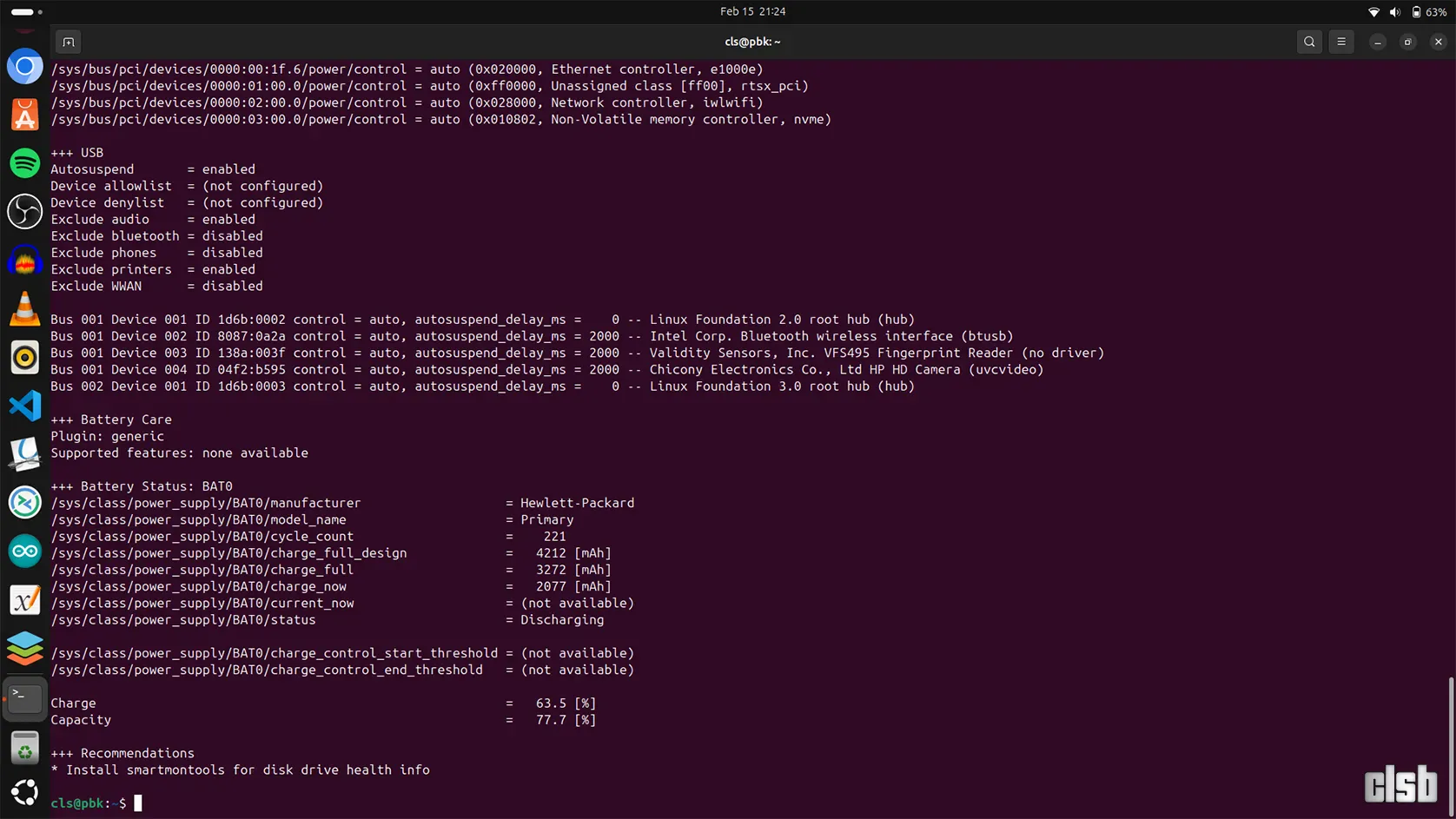The height and width of the screenshot is (819, 1456).
Task: Click the 'Discharging' status value
Action: click(562, 620)
